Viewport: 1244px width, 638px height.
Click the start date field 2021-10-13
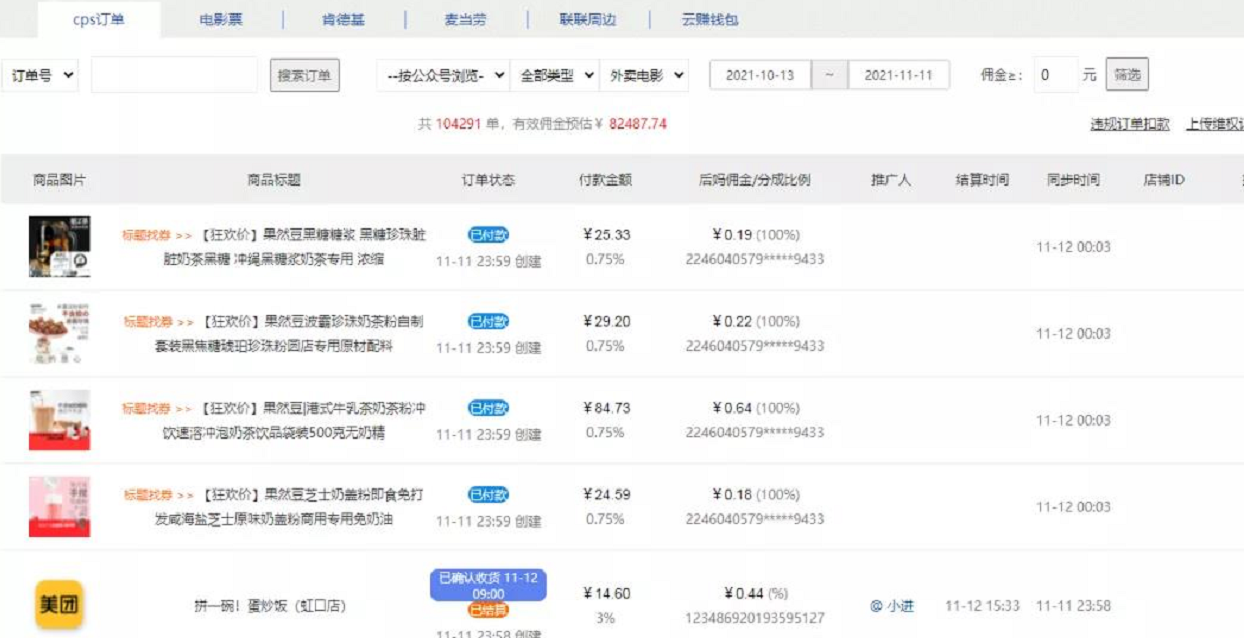(x=760, y=76)
